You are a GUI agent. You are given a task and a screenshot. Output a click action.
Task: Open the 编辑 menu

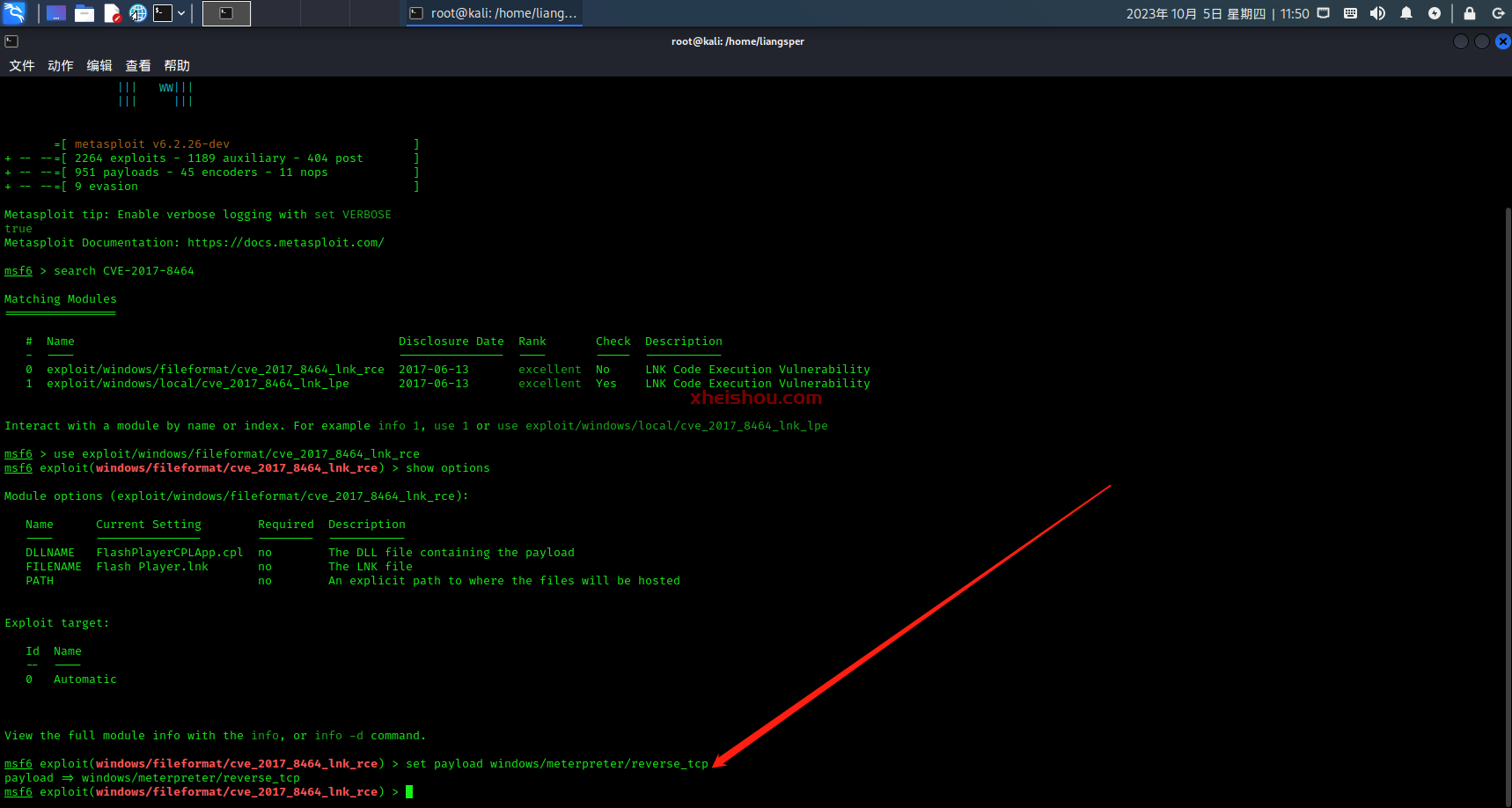click(99, 66)
